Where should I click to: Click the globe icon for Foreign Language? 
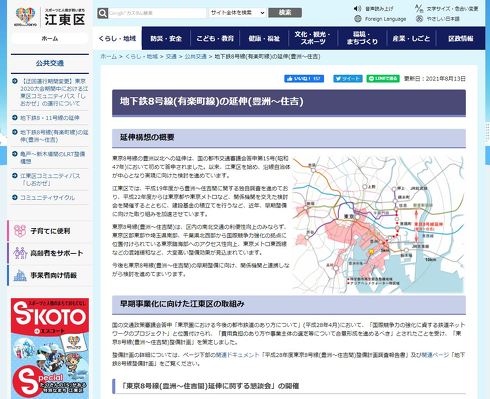[358, 19]
